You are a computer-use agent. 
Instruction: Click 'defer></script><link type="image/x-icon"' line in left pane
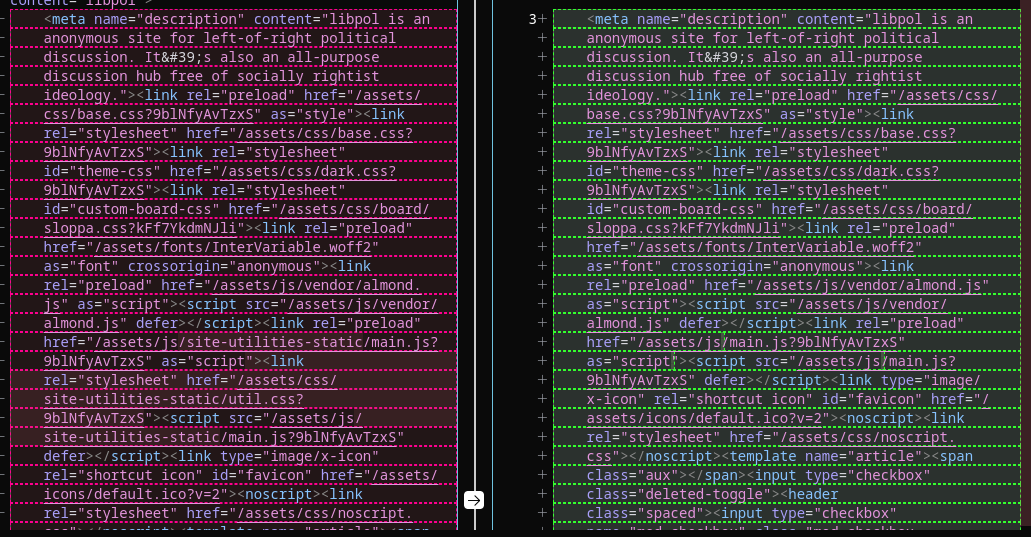[x=211, y=456]
